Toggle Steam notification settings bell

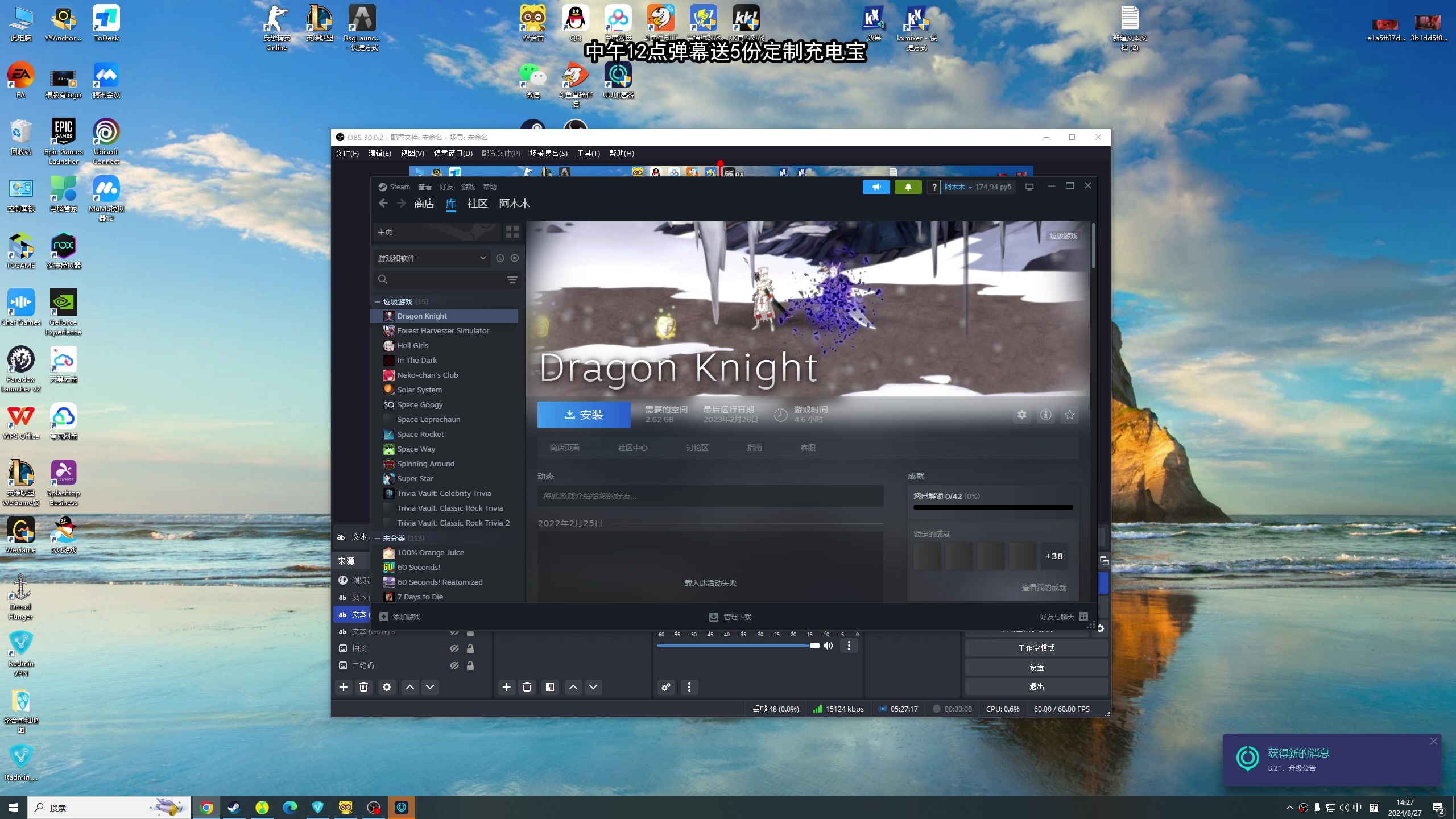907,187
